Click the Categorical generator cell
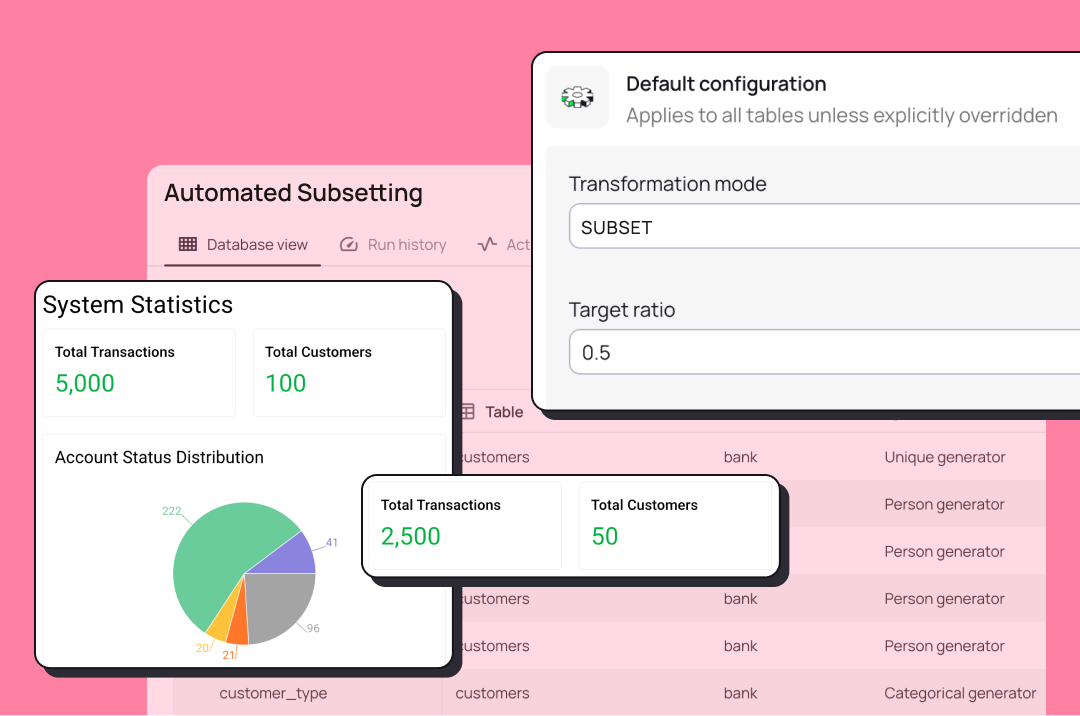The image size is (1080, 716). [960, 693]
